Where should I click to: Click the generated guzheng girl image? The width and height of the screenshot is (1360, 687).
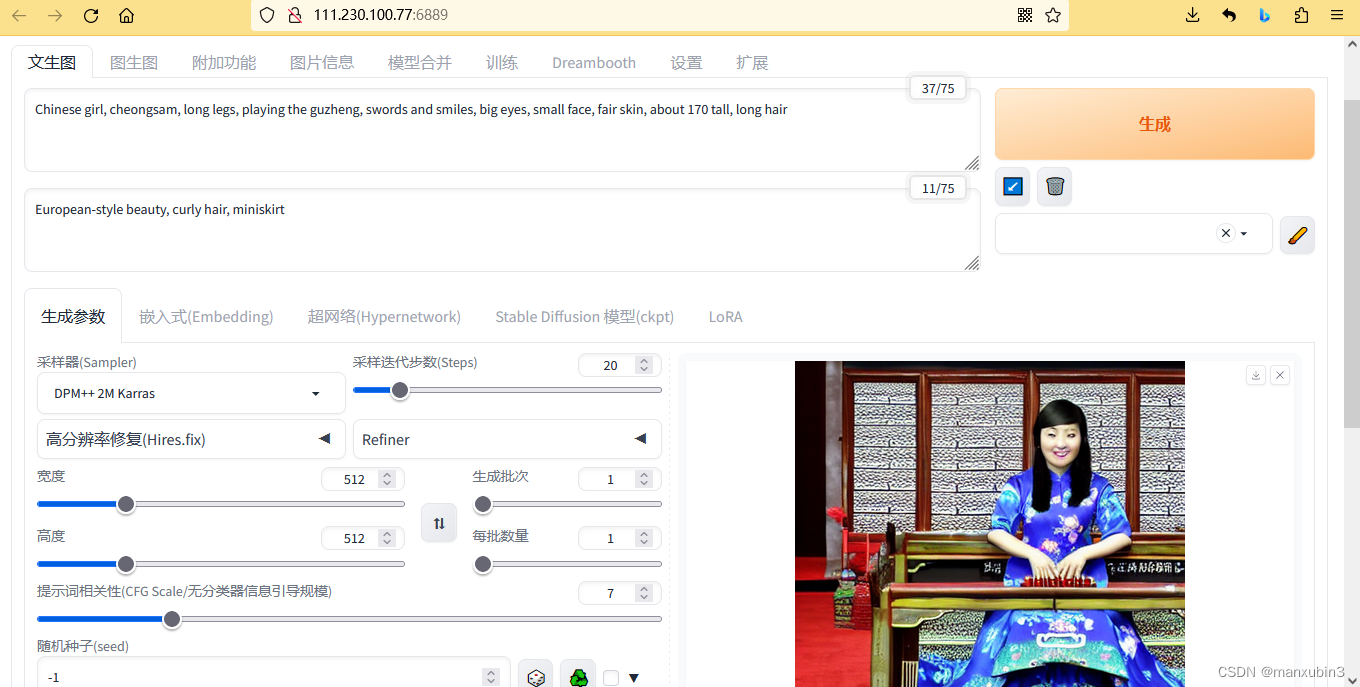point(990,524)
